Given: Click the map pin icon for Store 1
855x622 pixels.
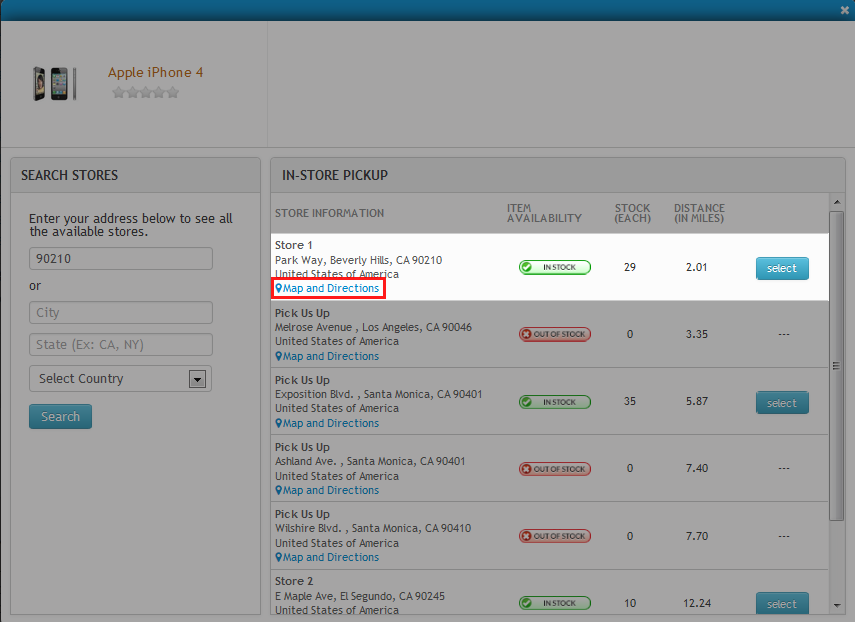Looking at the screenshot, I should [279, 288].
